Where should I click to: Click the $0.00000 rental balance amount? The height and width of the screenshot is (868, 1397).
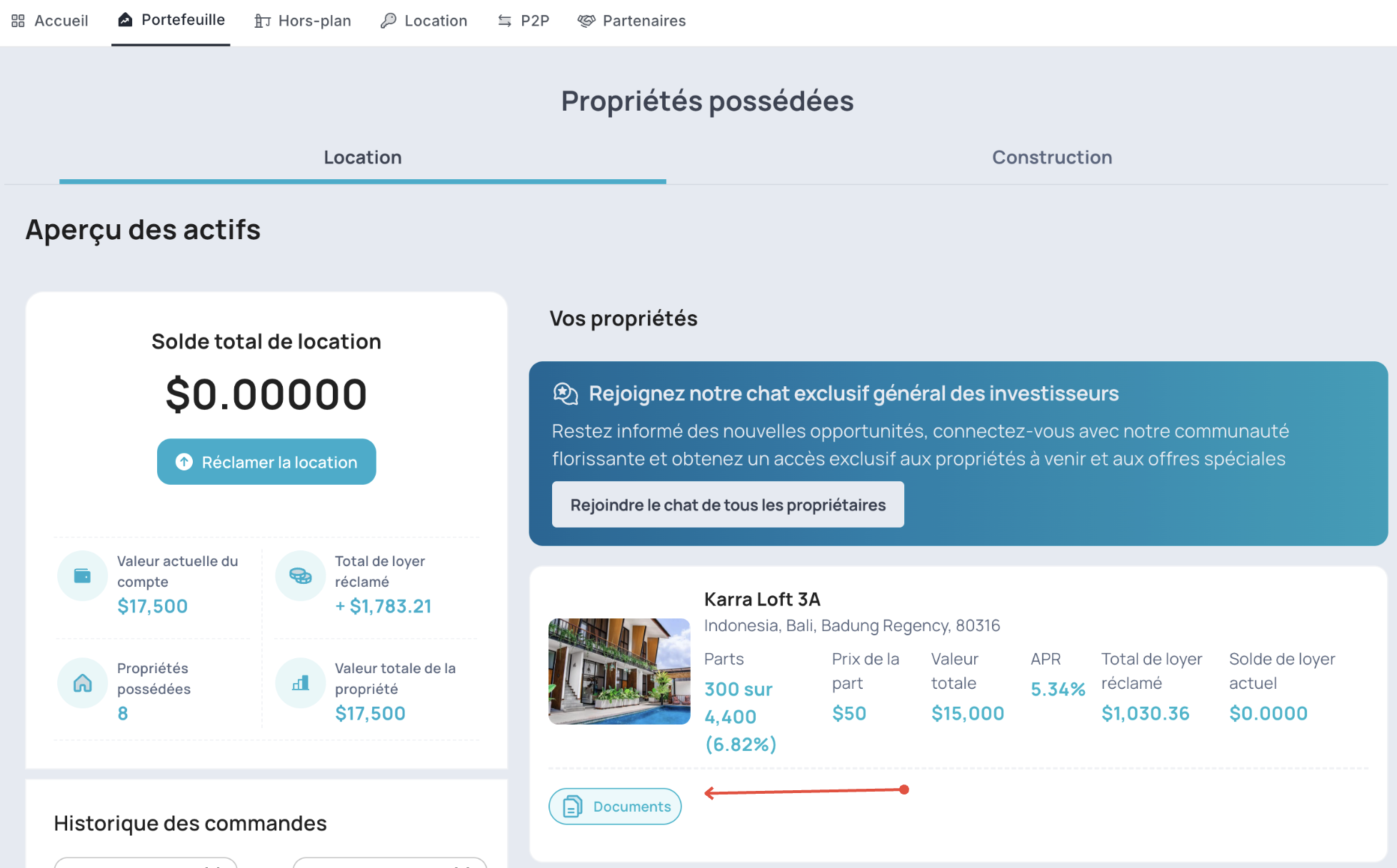pos(266,394)
